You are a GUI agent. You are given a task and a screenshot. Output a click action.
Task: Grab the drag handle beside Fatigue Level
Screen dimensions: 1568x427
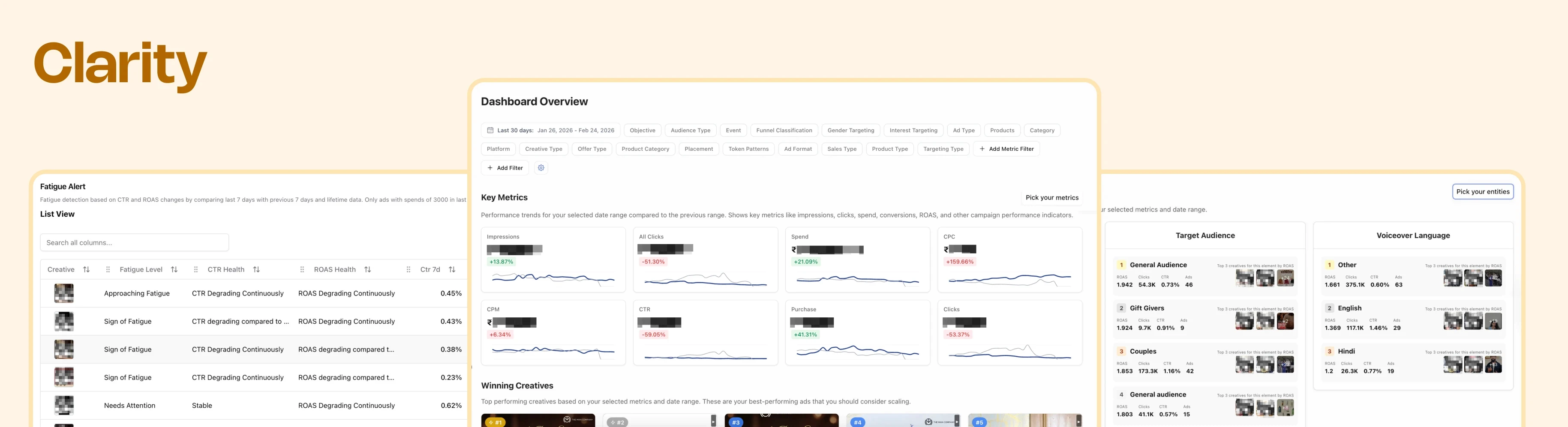click(x=108, y=269)
